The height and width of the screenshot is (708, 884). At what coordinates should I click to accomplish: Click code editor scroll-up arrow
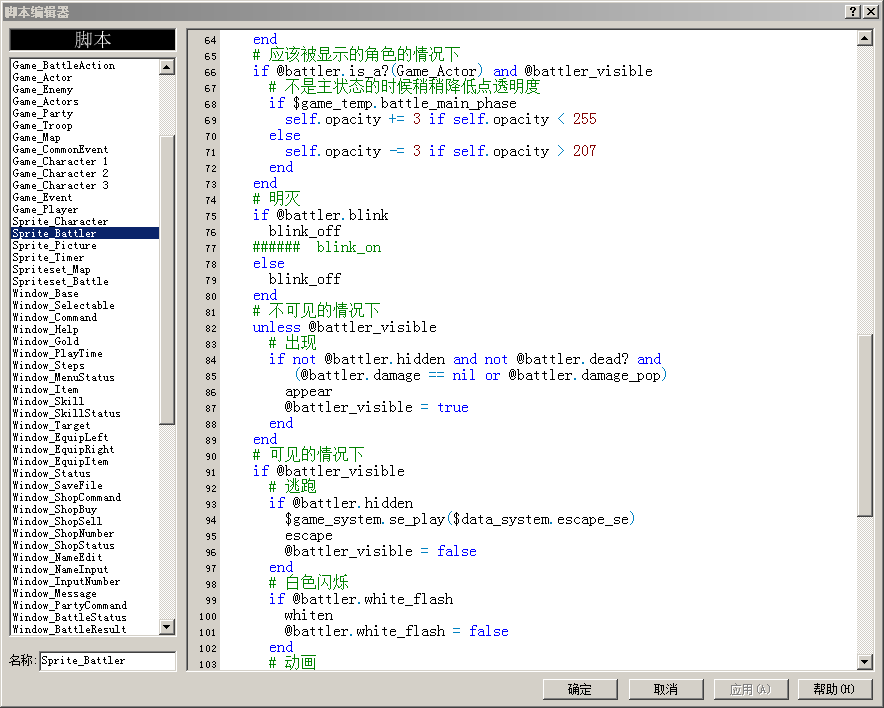[865, 38]
